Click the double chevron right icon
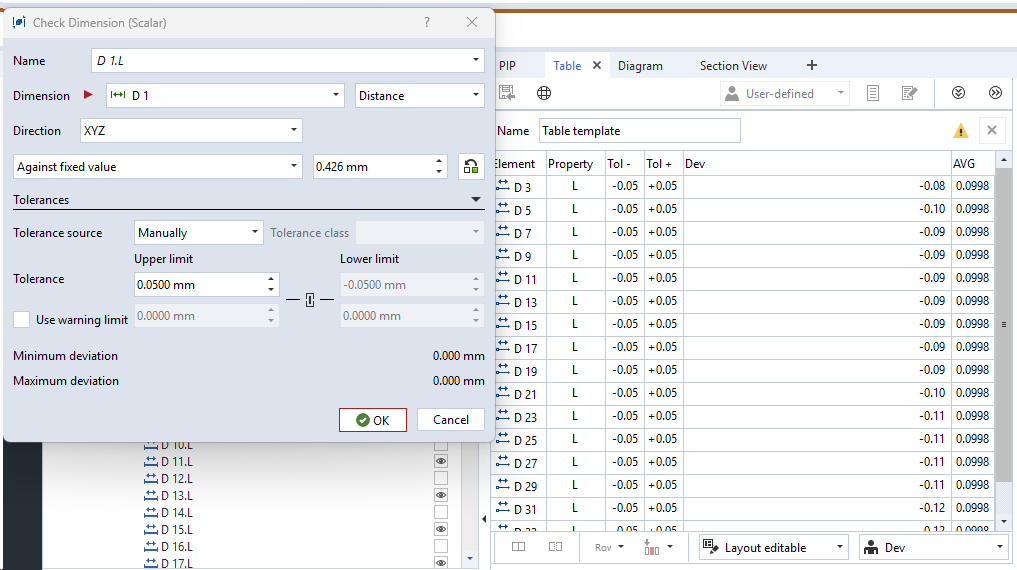 [x=995, y=93]
